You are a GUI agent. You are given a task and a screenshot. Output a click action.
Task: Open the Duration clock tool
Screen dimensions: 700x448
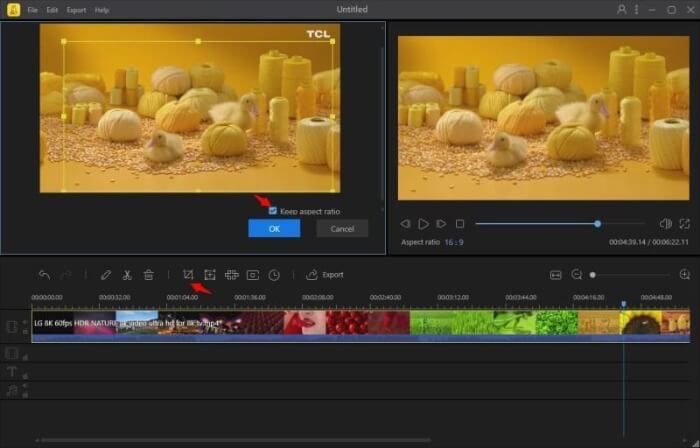(274, 274)
